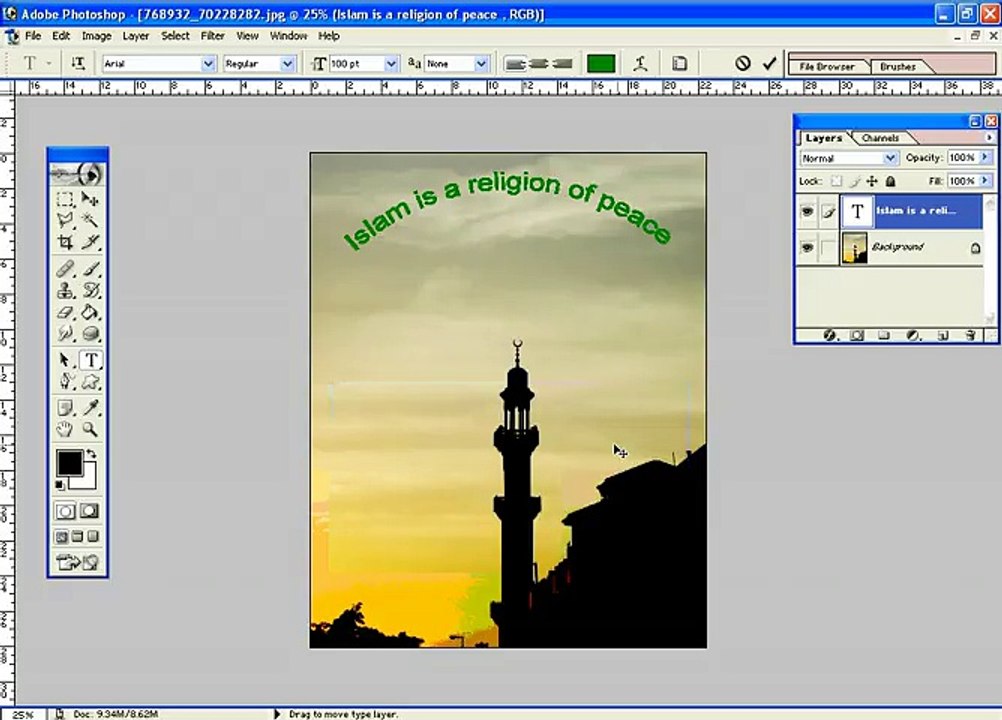
Task: Select the Eyedropper tool
Action: (x=90, y=408)
